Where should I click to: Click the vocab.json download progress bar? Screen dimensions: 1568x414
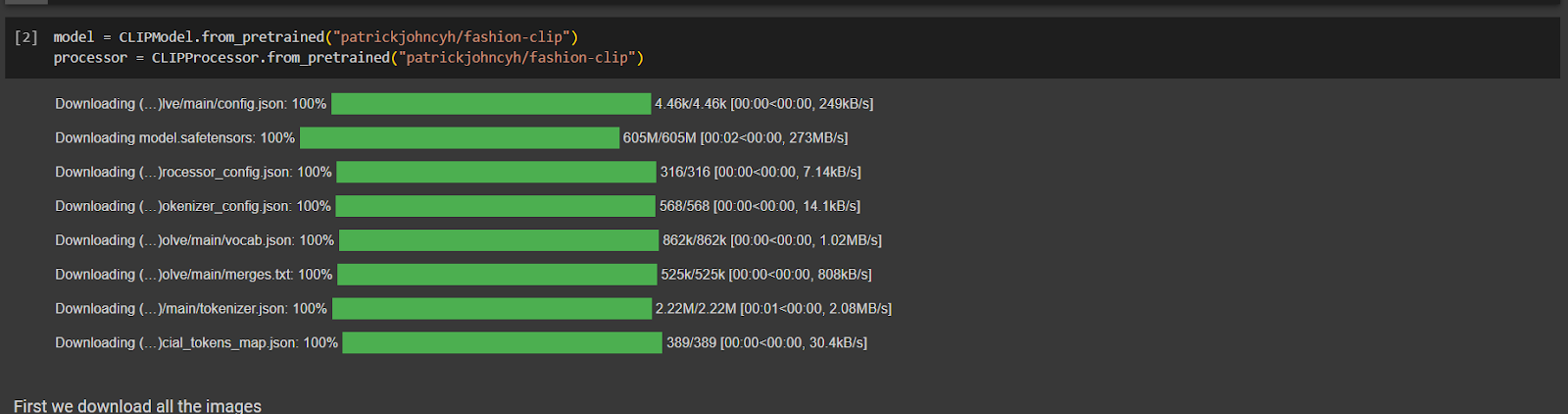pos(499,240)
